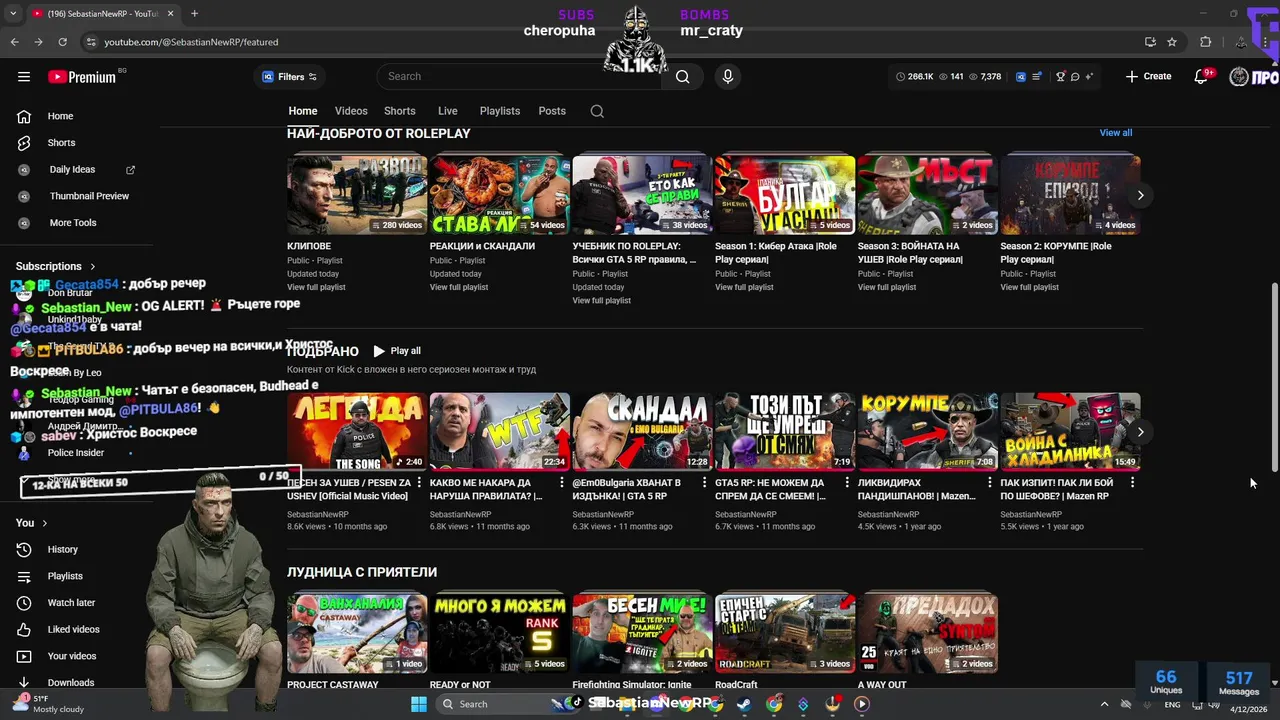Click the 266.1K watch-time stat
Screen dimensions: 1280x720
(x=914, y=76)
